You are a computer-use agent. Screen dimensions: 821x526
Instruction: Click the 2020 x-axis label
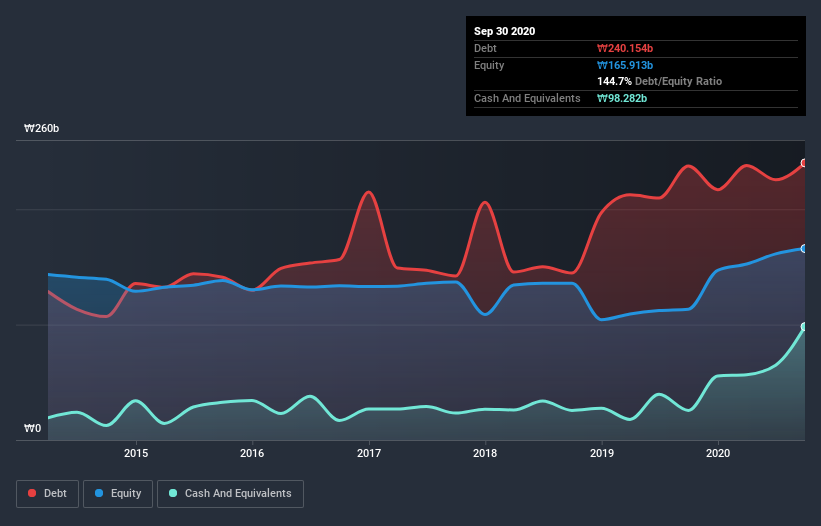coord(718,453)
